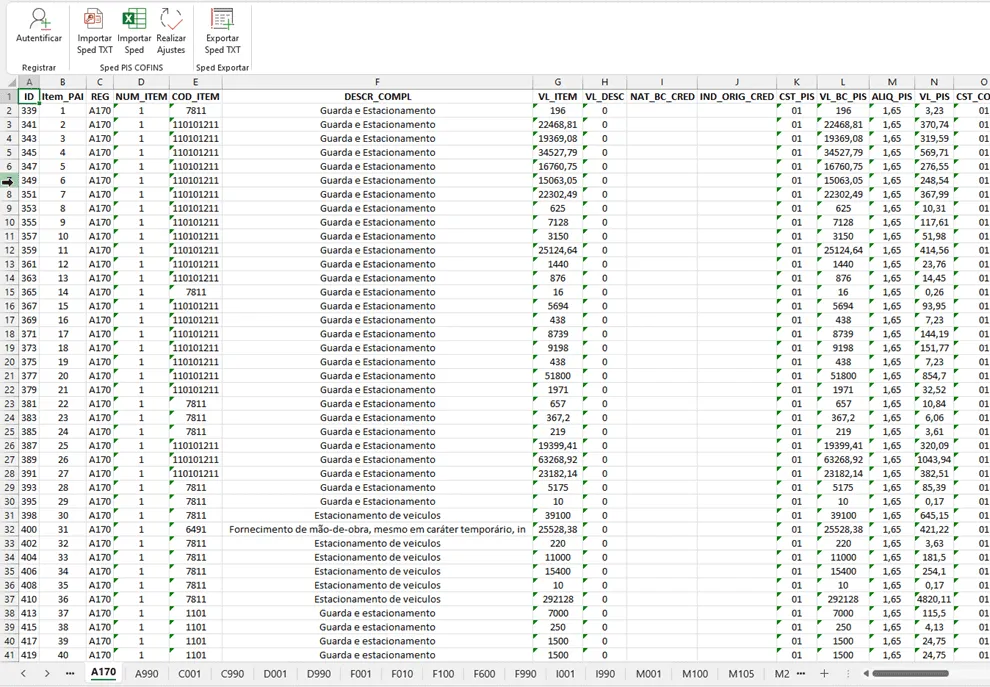Open the I001 sheet tab
This screenshot has height=687, width=990.
point(565,674)
